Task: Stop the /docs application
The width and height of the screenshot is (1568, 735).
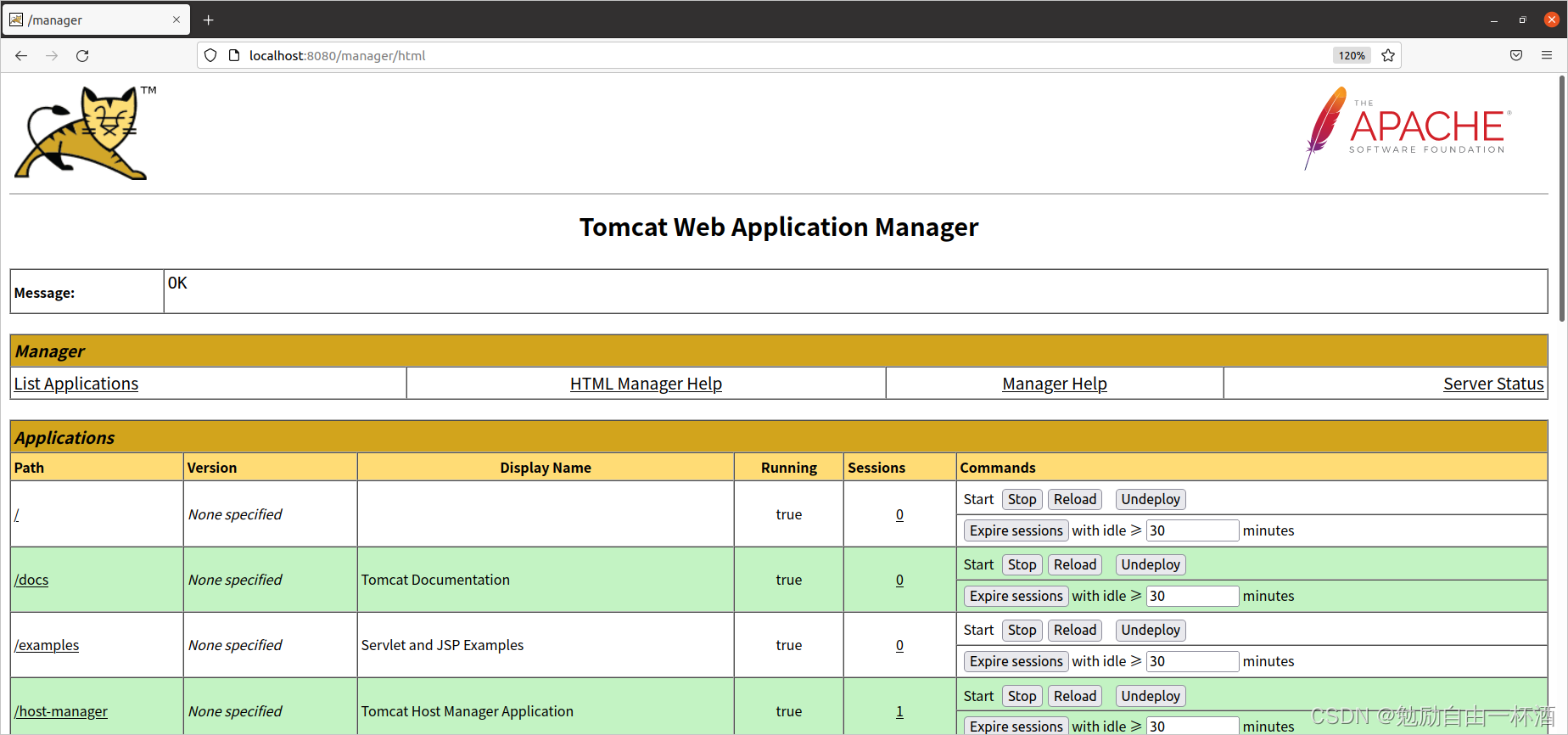Action: (1022, 564)
